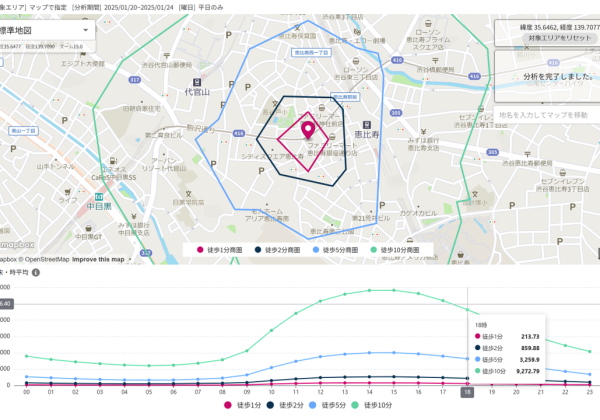Click blue 徒歩5分 data point at hour 10
The image size is (600, 420).
click(271, 368)
